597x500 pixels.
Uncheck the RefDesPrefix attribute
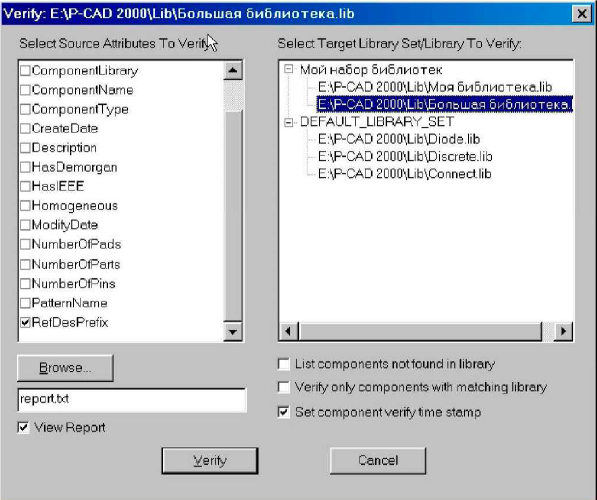pyautogui.click(x=25, y=323)
